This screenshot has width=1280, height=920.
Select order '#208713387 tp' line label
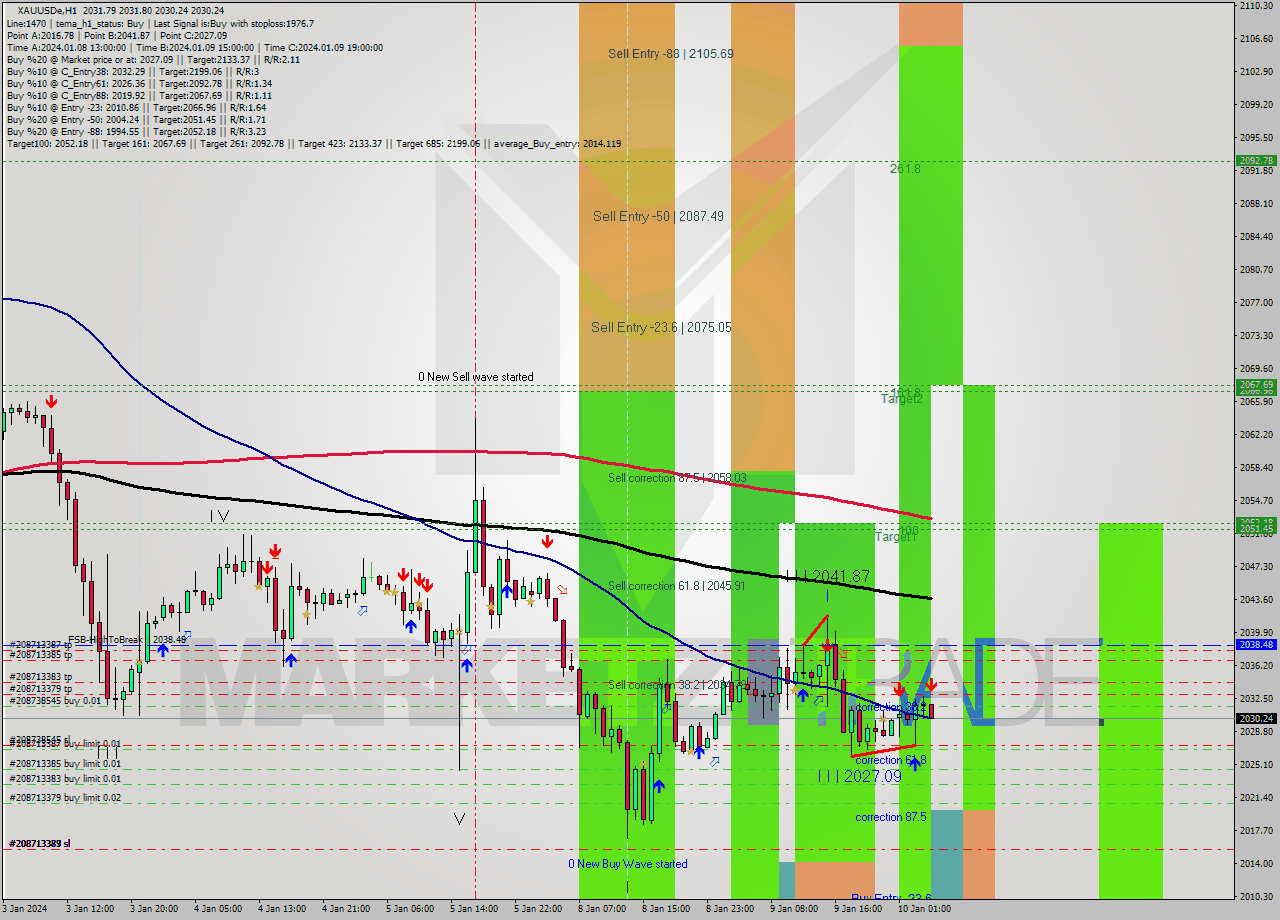click(x=40, y=645)
